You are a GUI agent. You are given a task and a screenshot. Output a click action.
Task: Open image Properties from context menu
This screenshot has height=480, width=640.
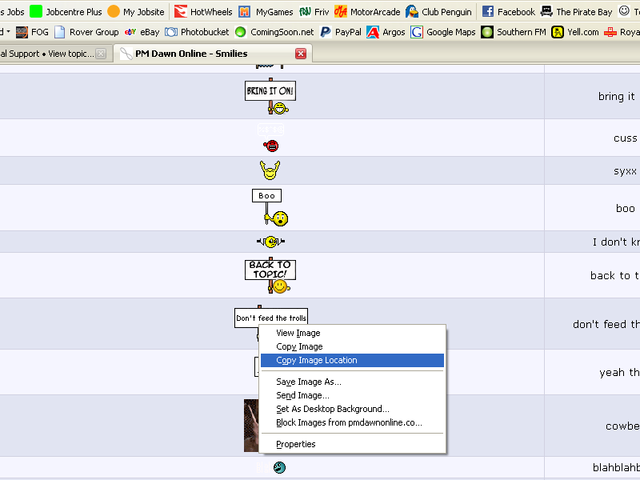click(295, 444)
